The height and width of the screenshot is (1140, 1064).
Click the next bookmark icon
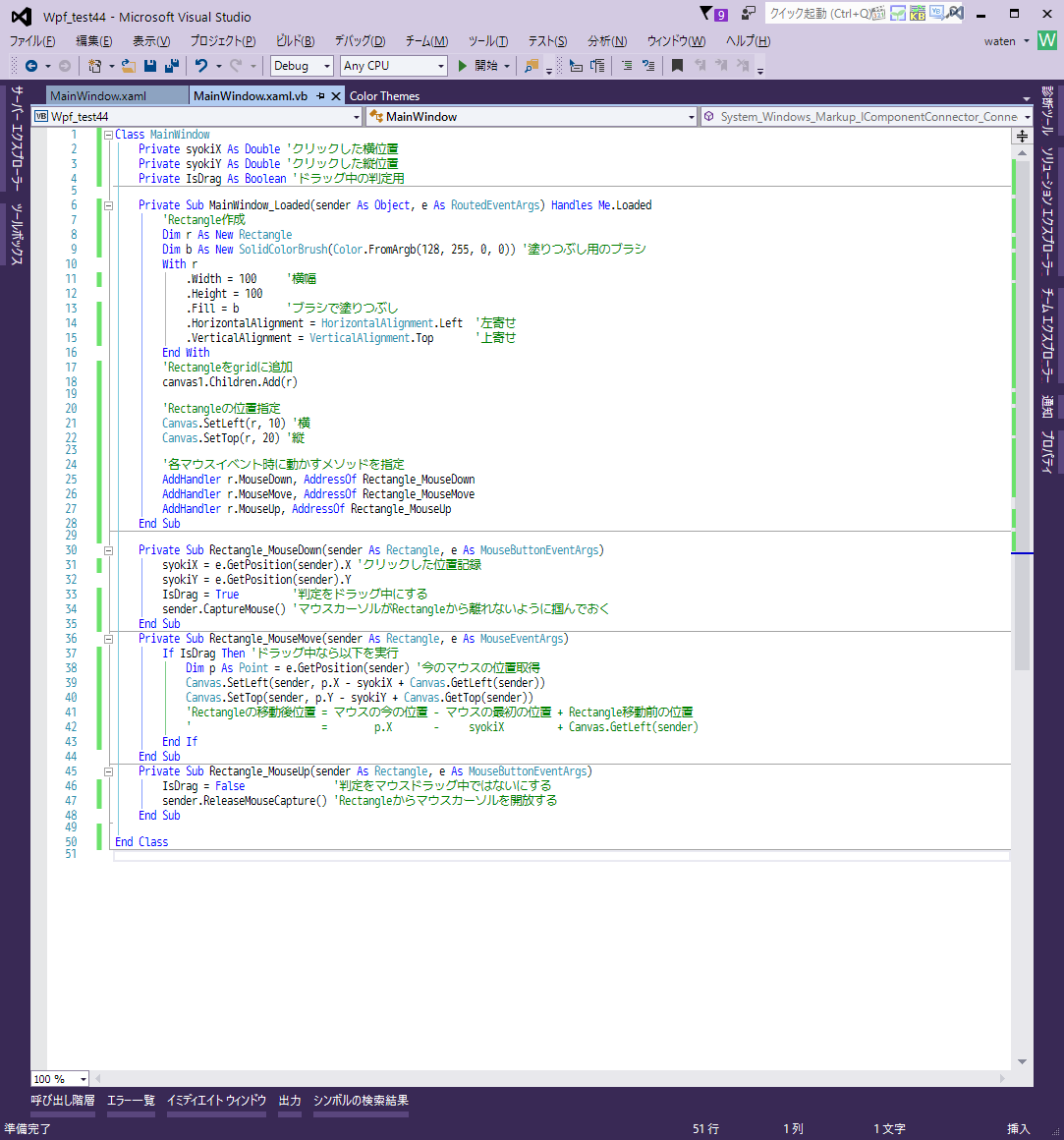click(x=721, y=66)
